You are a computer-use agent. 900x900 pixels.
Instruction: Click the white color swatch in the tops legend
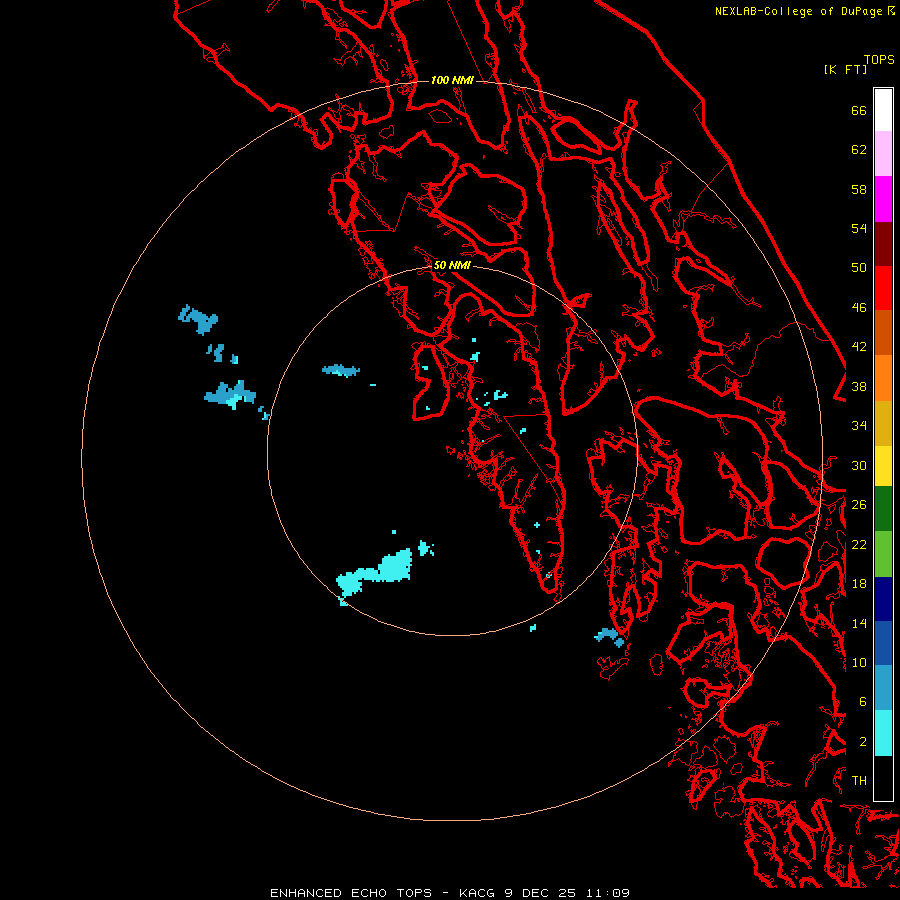(883, 110)
